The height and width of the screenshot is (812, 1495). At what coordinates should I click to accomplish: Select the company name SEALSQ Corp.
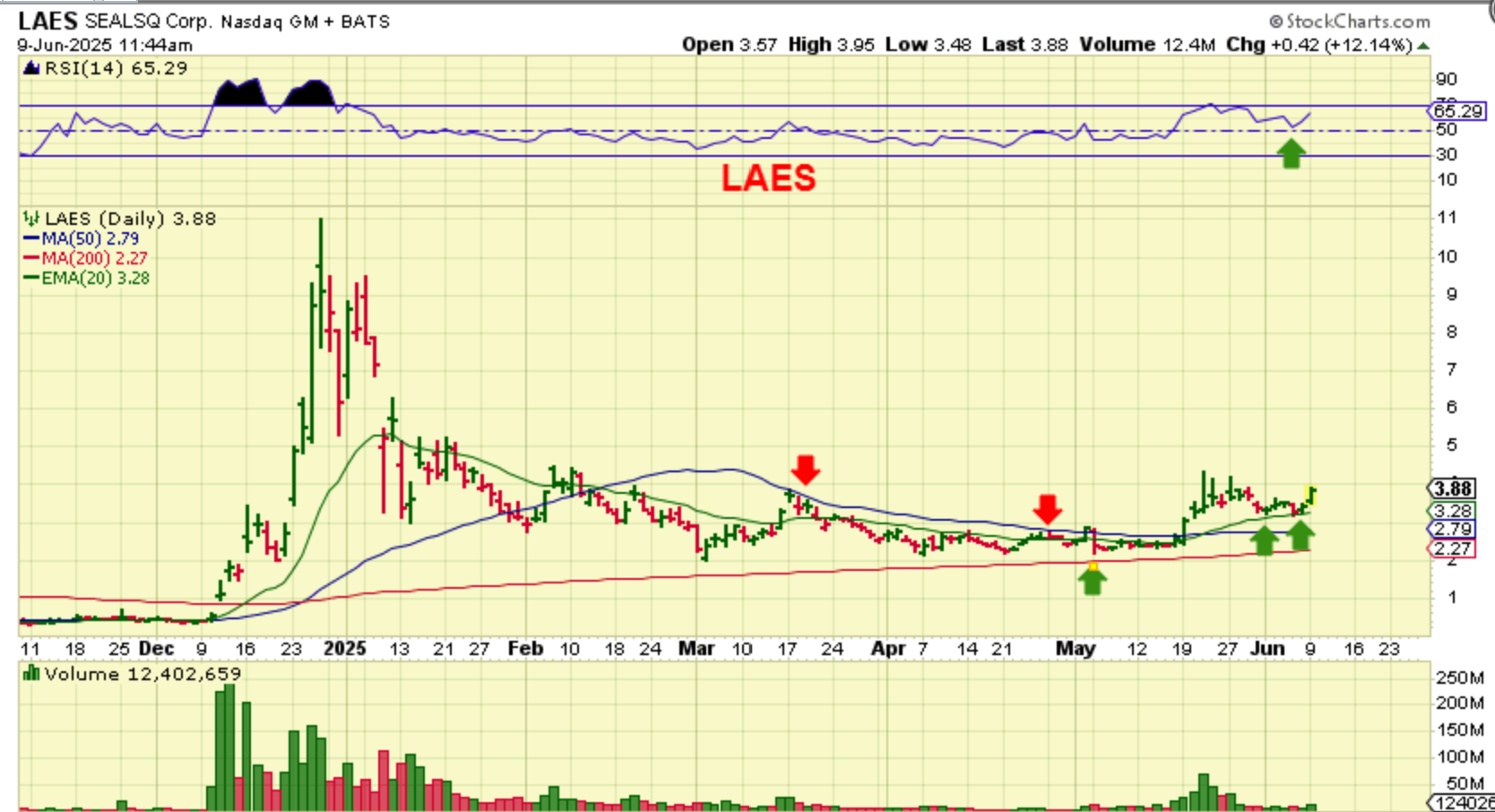[149, 21]
